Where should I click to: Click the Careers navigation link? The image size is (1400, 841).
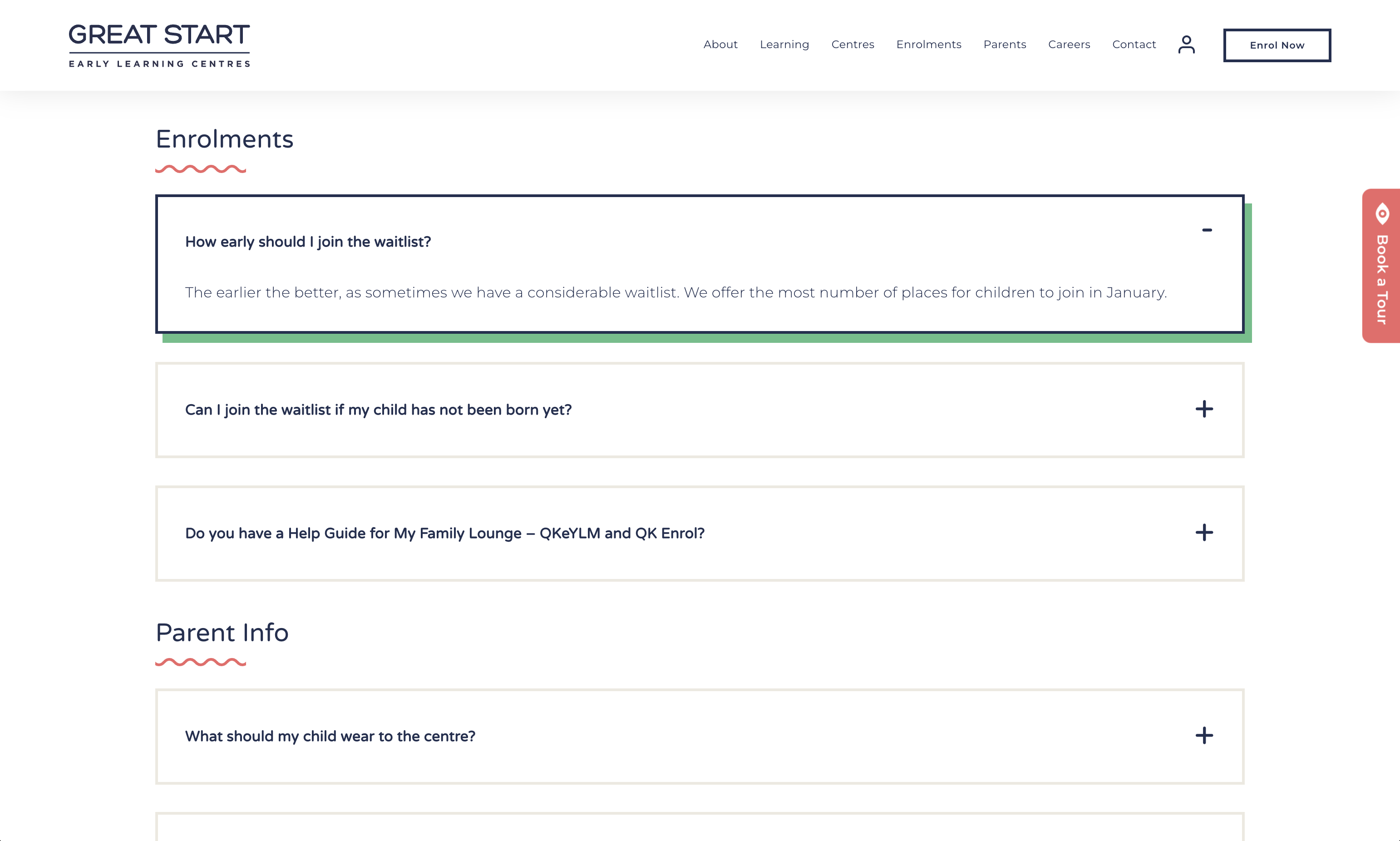click(x=1069, y=44)
